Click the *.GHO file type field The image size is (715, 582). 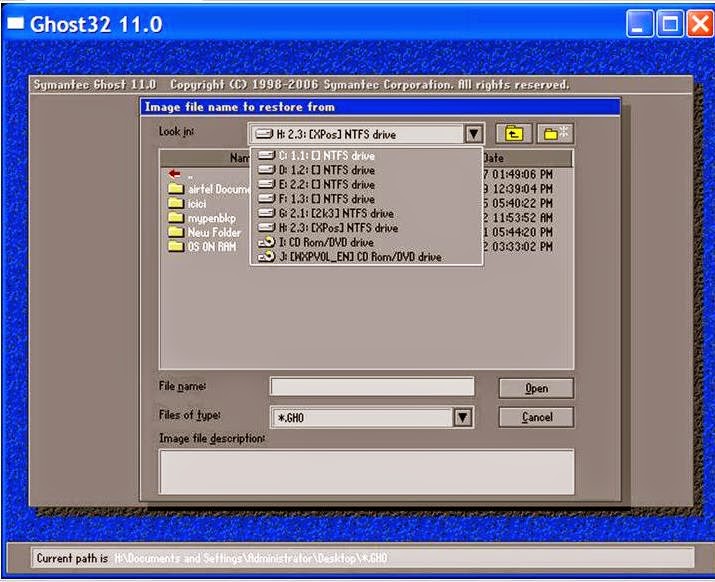pyautogui.click(x=363, y=417)
